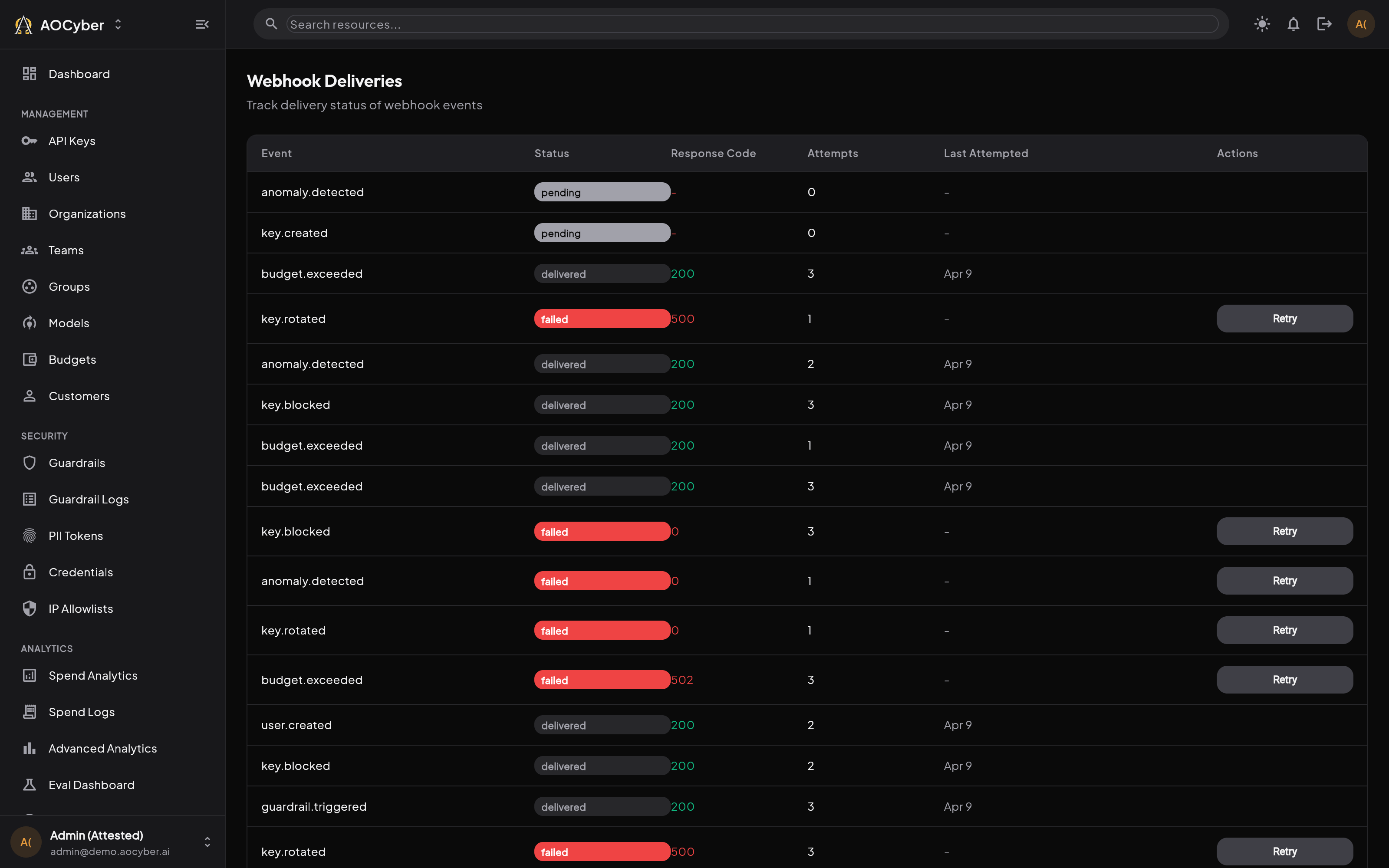The height and width of the screenshot is (868, 1389).
Task: Click response code 502
Action: click(682, 680)
